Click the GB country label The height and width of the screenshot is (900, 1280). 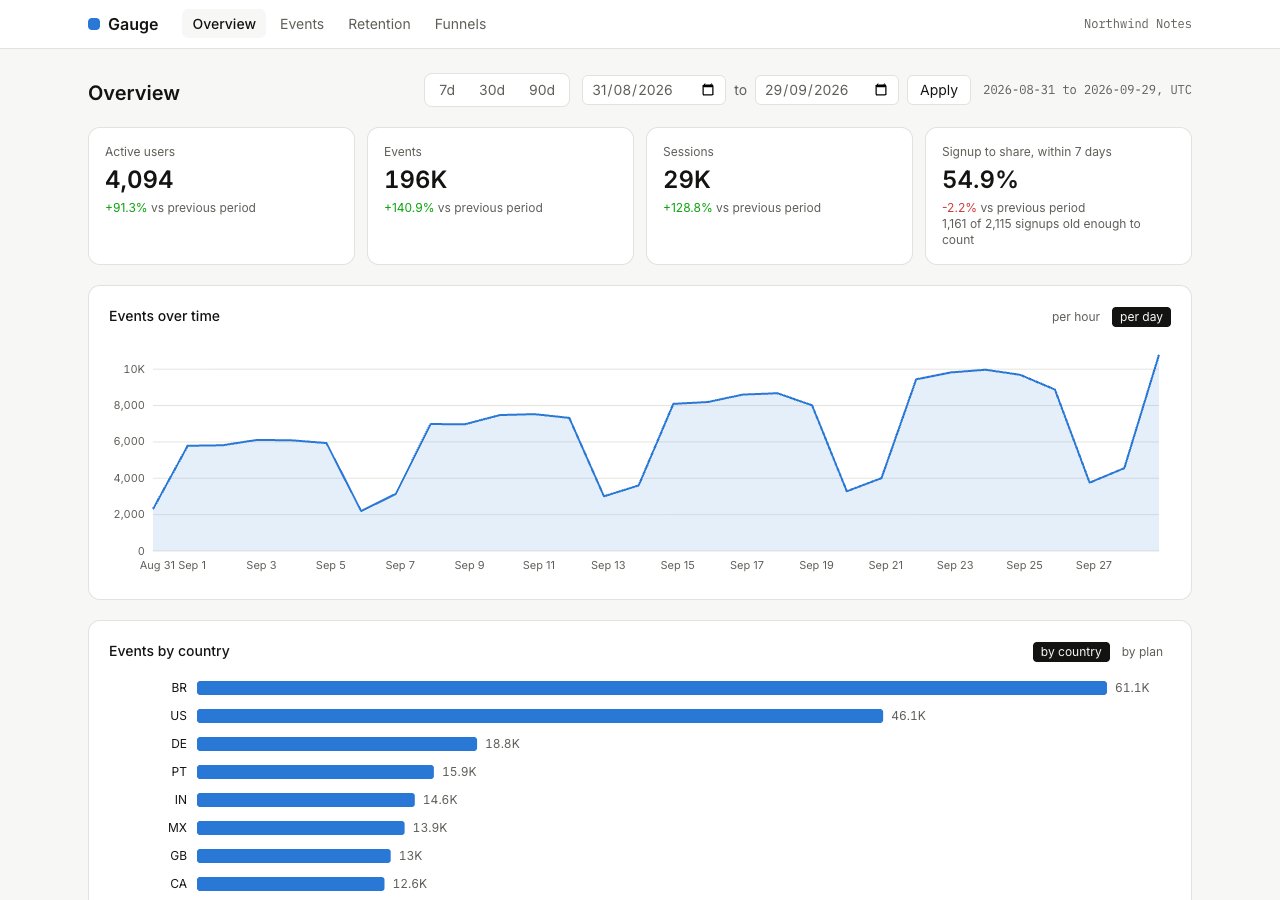pos(179,856)
